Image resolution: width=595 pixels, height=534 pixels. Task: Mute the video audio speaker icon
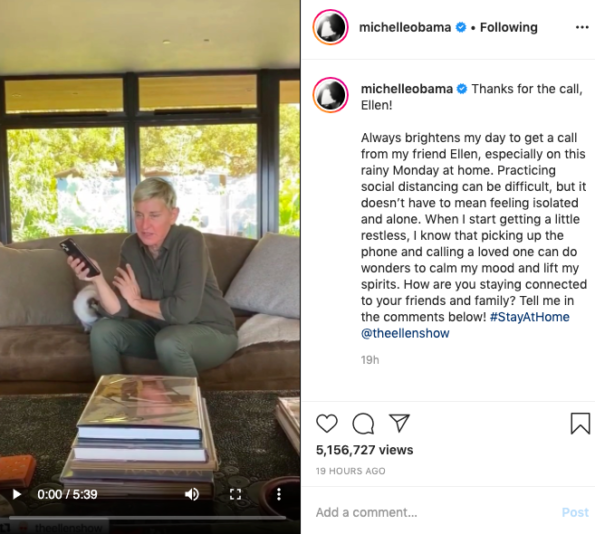(x=192, y=494)
